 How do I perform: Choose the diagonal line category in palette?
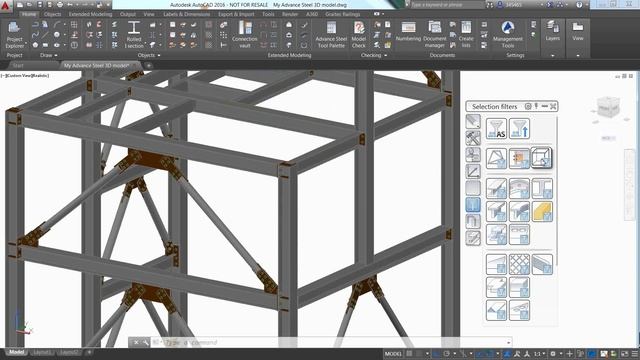(473, 171)
